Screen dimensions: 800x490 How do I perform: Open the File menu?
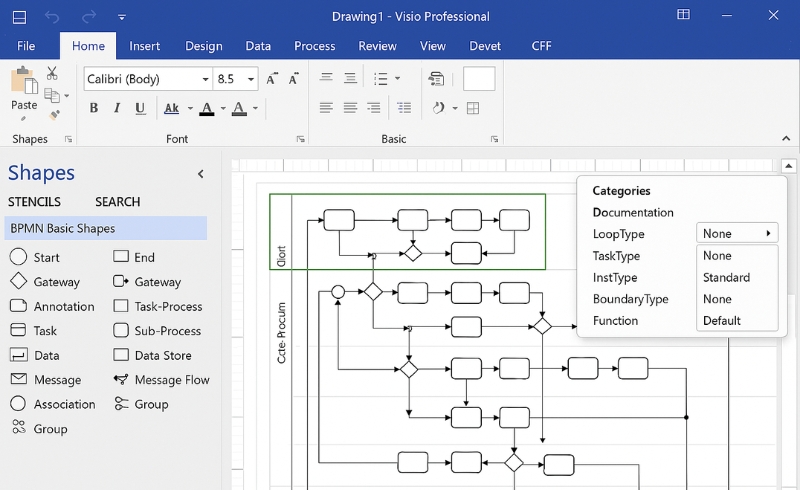pyautogui.click(x=26, y=46)
